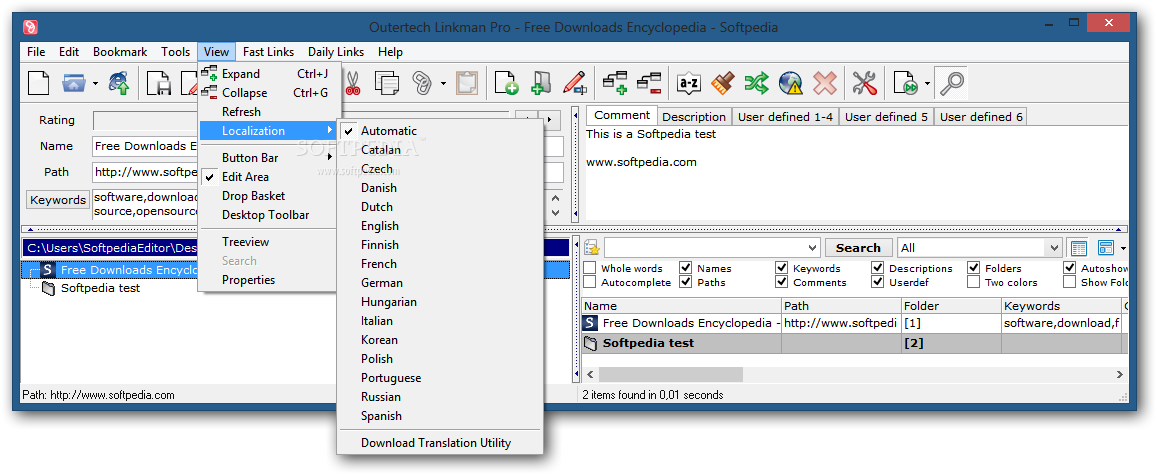This screenshot has width=1157, height=475.
Task: Open the dropdown arrow next to open folder icon
Action: click(x=95, y=83)
